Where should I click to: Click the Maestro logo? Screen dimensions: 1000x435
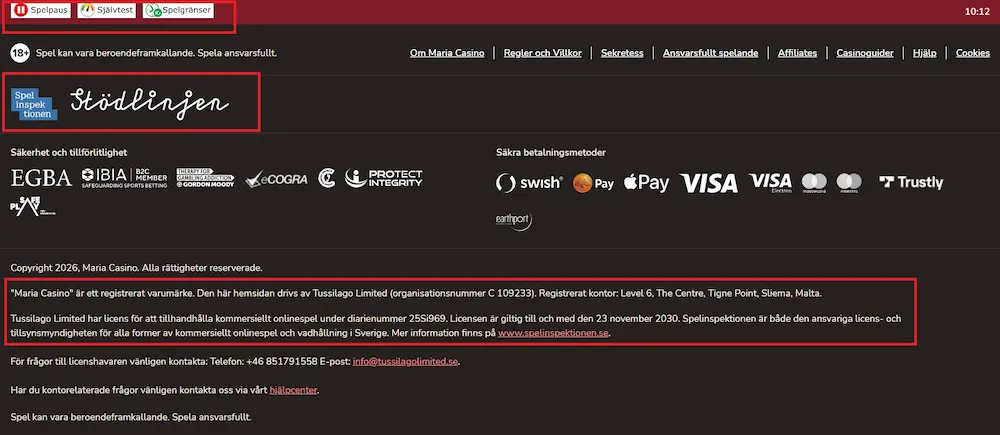(849, 182)
